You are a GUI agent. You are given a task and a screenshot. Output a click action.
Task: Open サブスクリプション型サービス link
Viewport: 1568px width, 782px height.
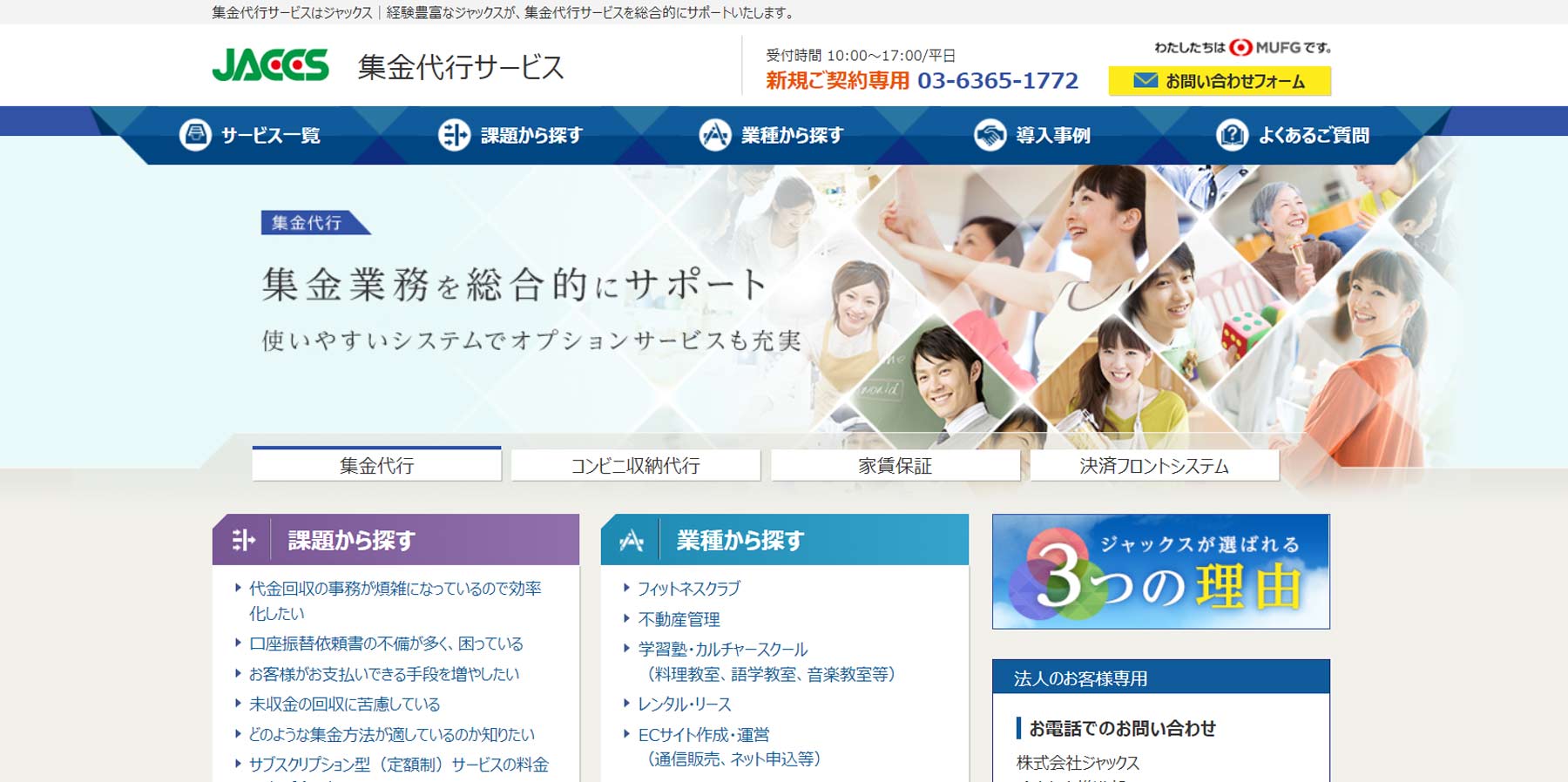click(398, 765)
